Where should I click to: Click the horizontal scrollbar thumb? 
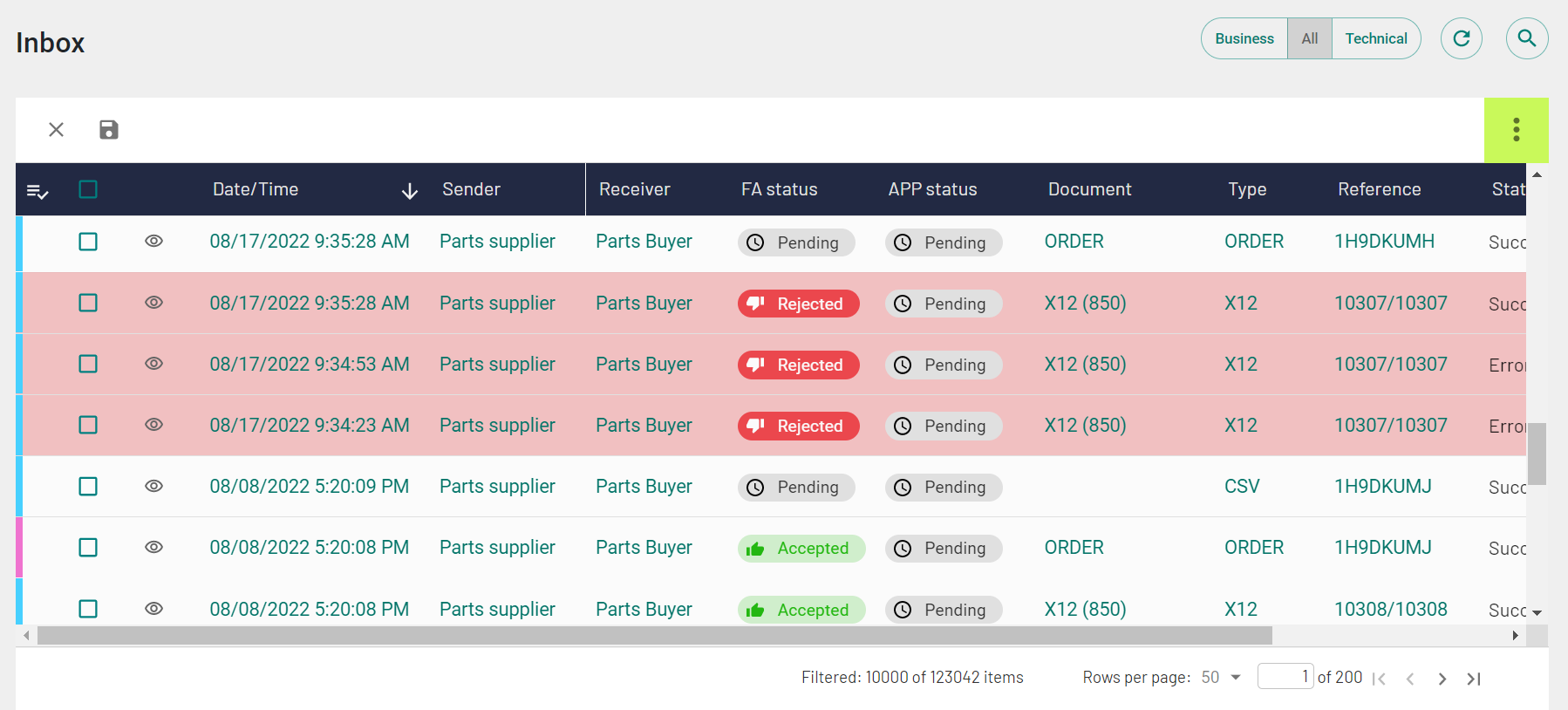point(654,636)
